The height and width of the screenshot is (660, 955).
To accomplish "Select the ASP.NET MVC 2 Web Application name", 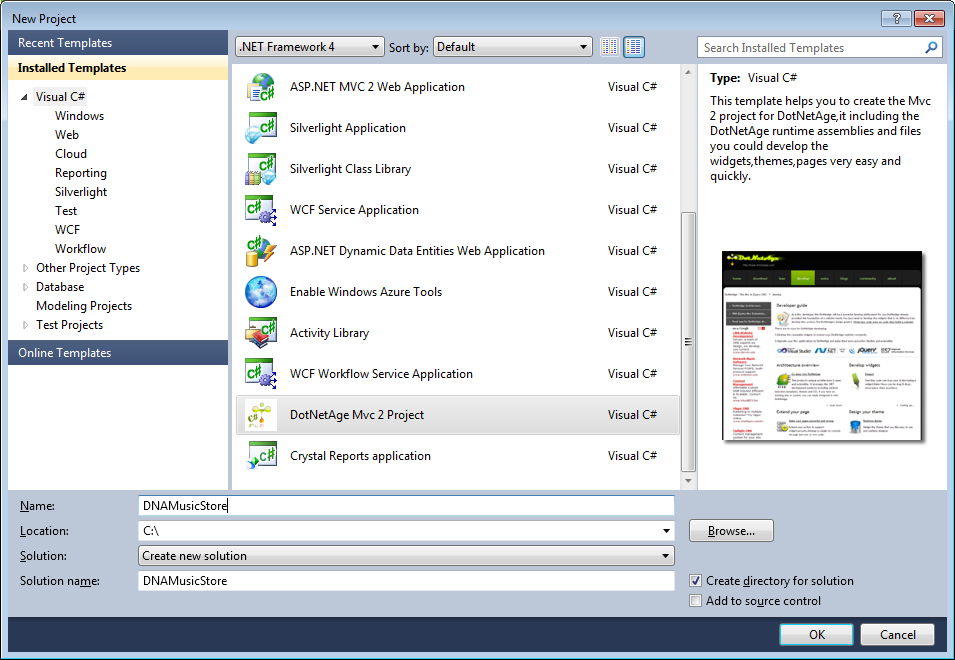I will [377, 87].
